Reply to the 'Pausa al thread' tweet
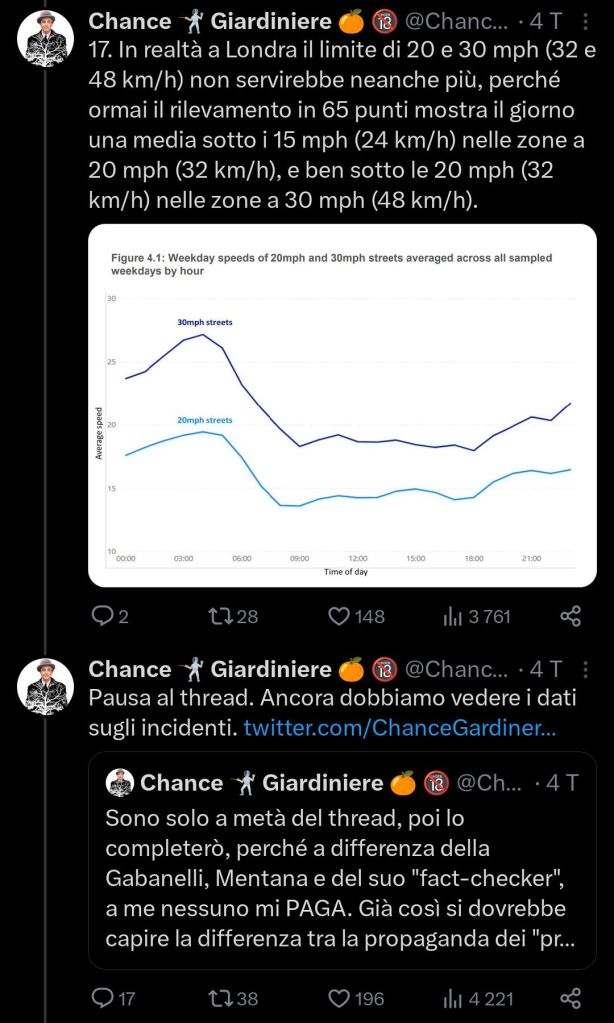The width and height of the screenshot is (614, 1023). point(102,997)
